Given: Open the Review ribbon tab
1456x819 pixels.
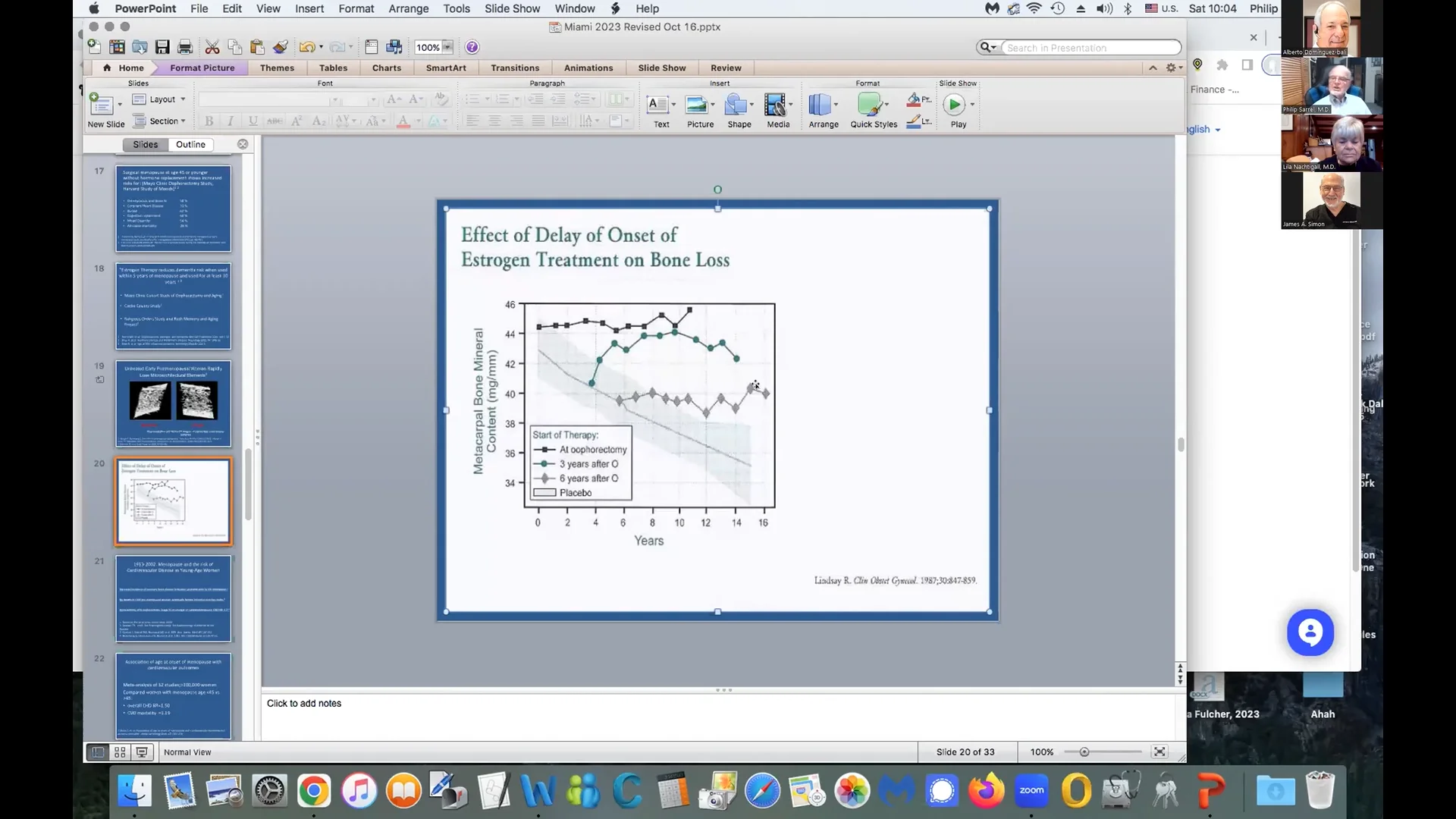Looking at the screenshot, I should [x=726, y=67].
